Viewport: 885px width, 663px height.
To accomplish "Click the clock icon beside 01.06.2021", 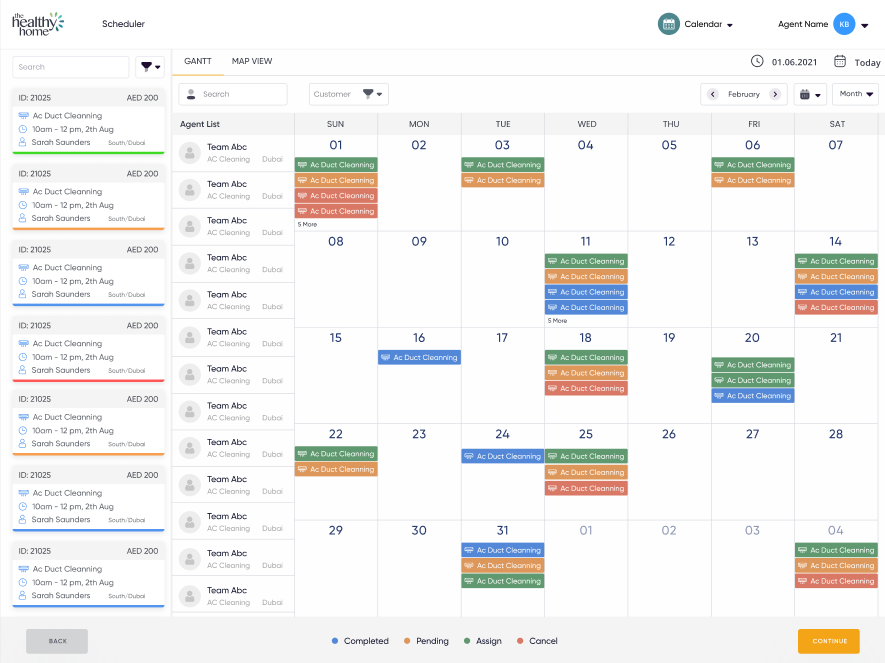I will tap(757, 62).
